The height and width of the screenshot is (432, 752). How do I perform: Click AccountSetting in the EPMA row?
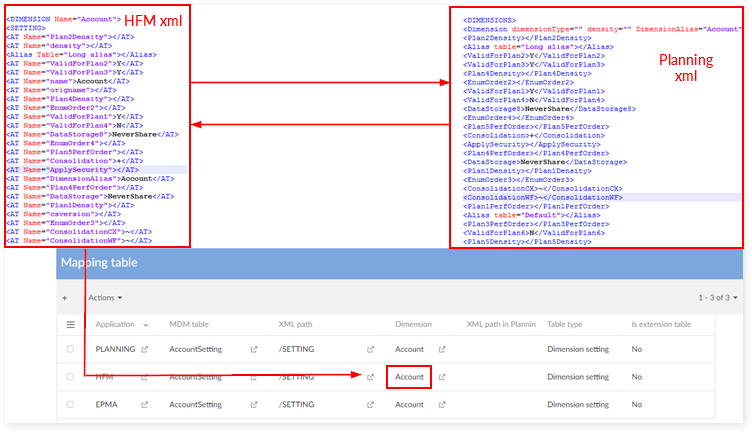tap(196, 405)
